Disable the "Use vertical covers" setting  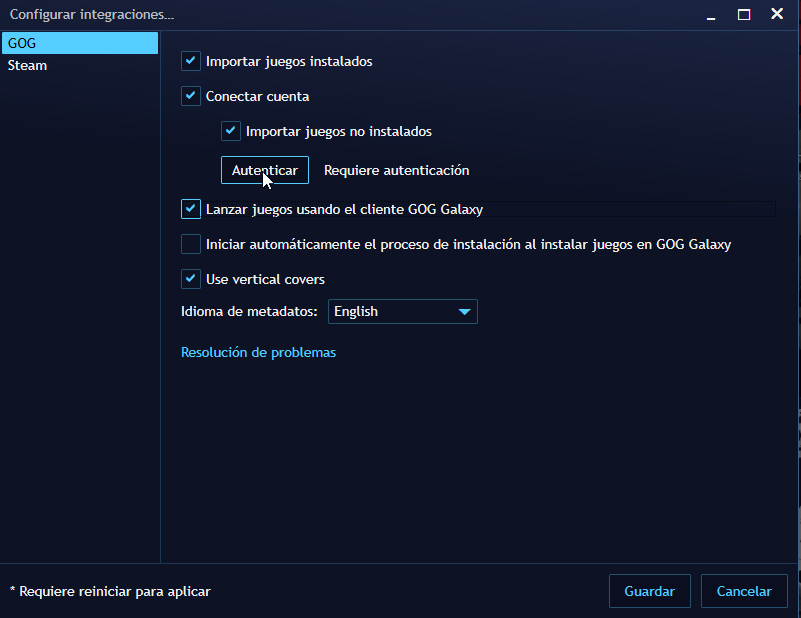coord(190,279)
